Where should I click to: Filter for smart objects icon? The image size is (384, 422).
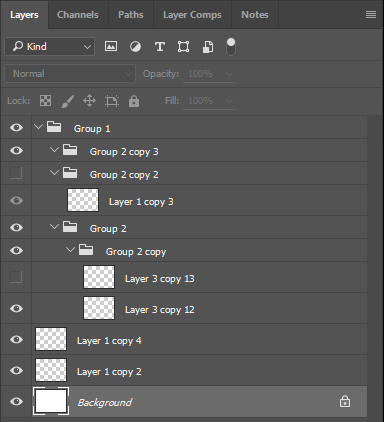coord(208,47)
